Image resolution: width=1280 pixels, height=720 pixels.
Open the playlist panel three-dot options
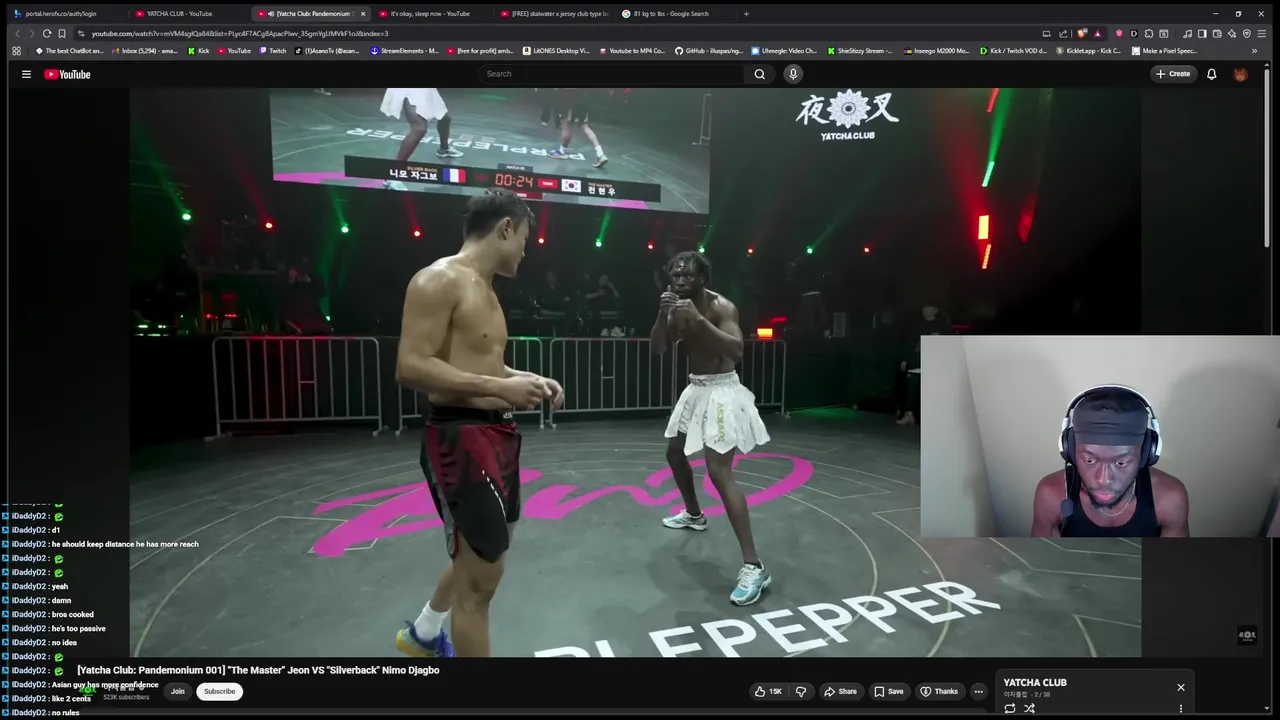[x=1181, y=708]
